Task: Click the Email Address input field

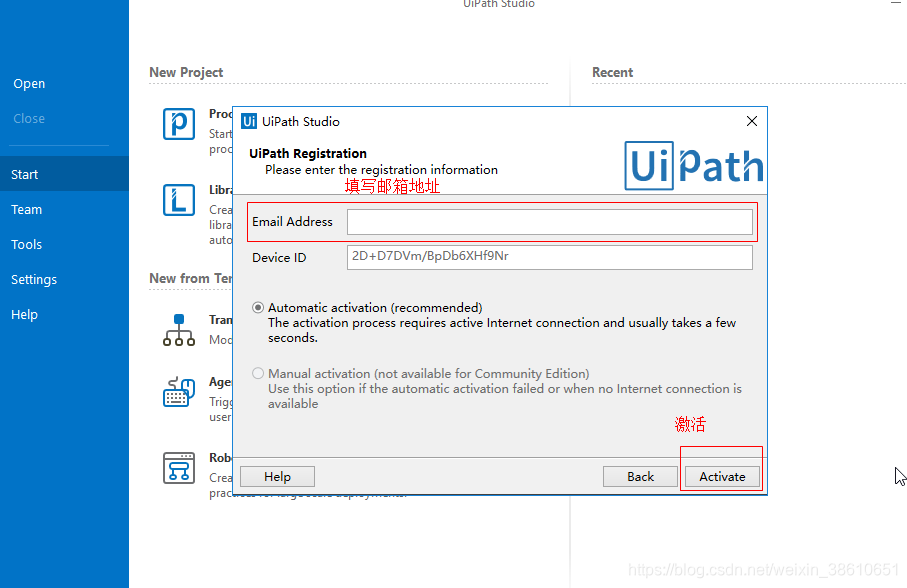Action: 550,222
